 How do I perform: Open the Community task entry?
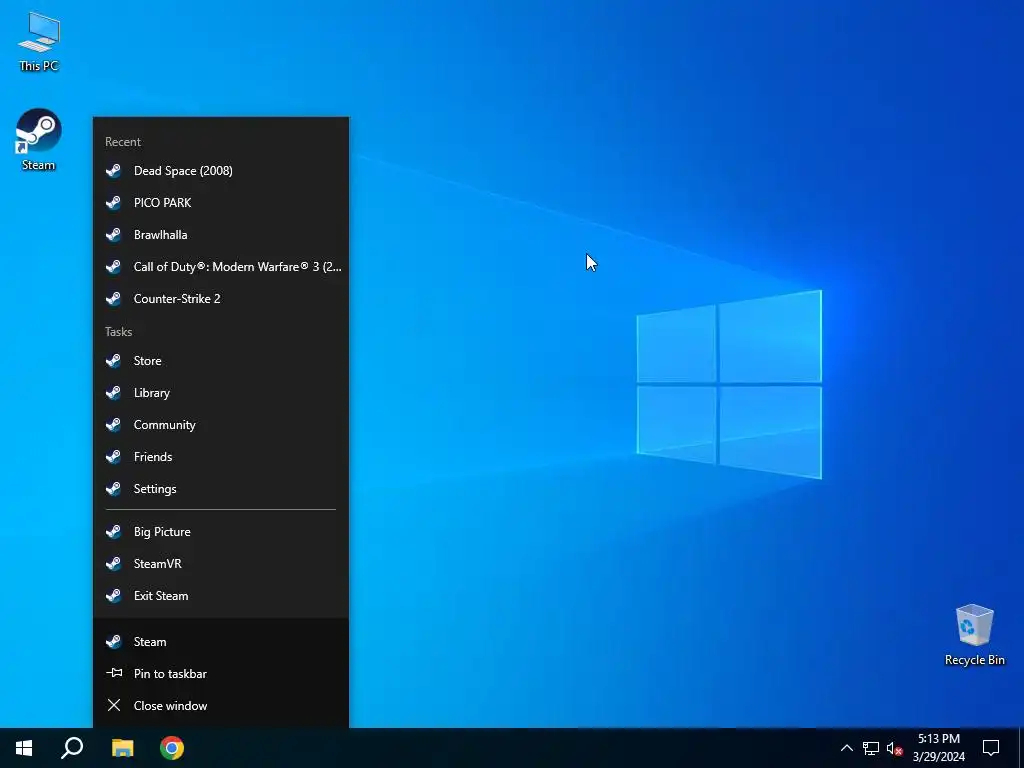pyautogui.click(x=221, y=424)
